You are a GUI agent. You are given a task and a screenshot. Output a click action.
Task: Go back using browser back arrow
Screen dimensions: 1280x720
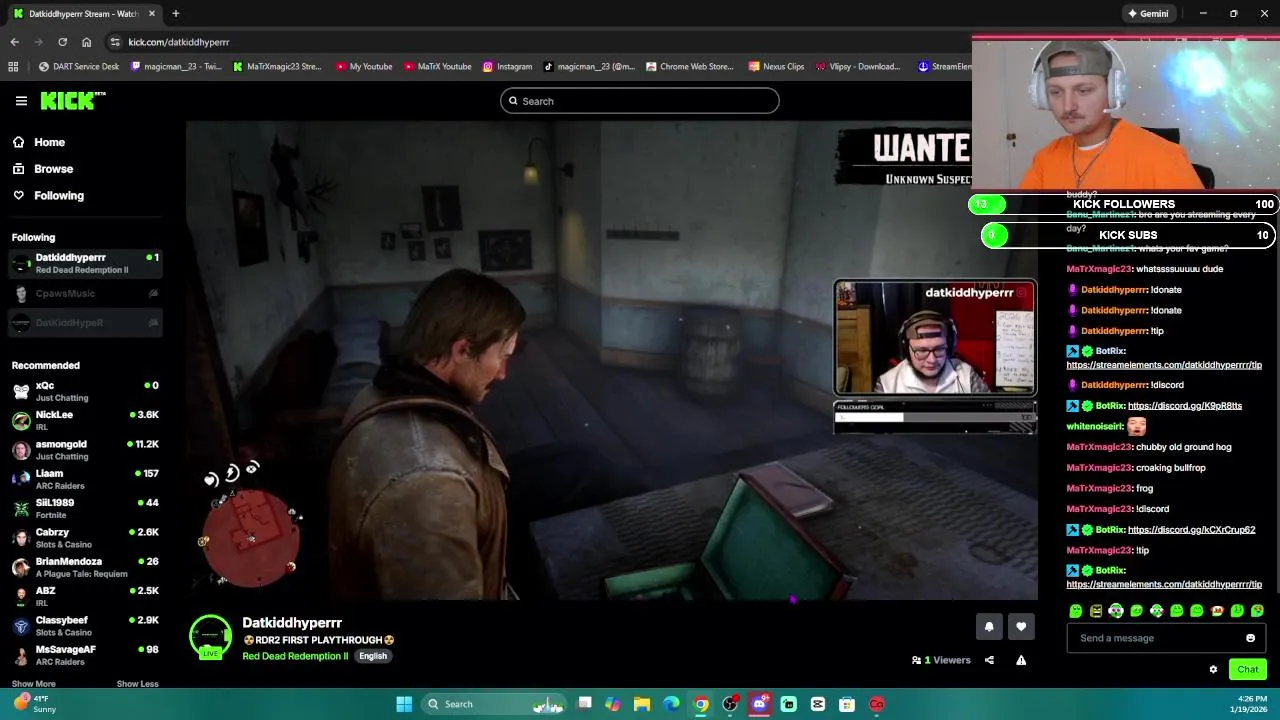pos(14,42)
